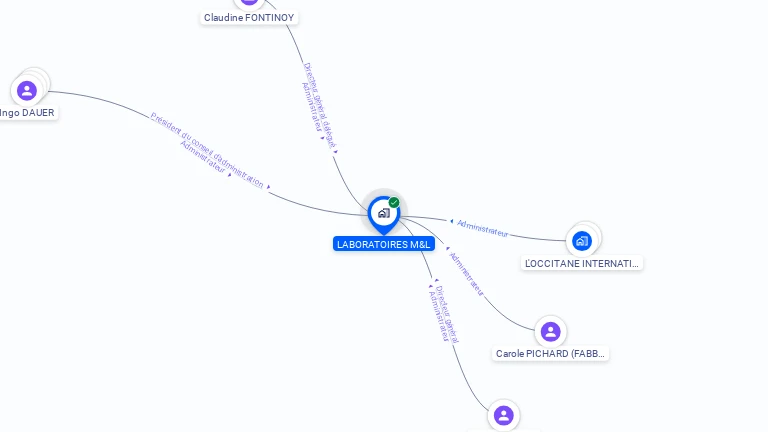Click the LABORATOIRES M&L central company pin icon

(x=384, y=214)
